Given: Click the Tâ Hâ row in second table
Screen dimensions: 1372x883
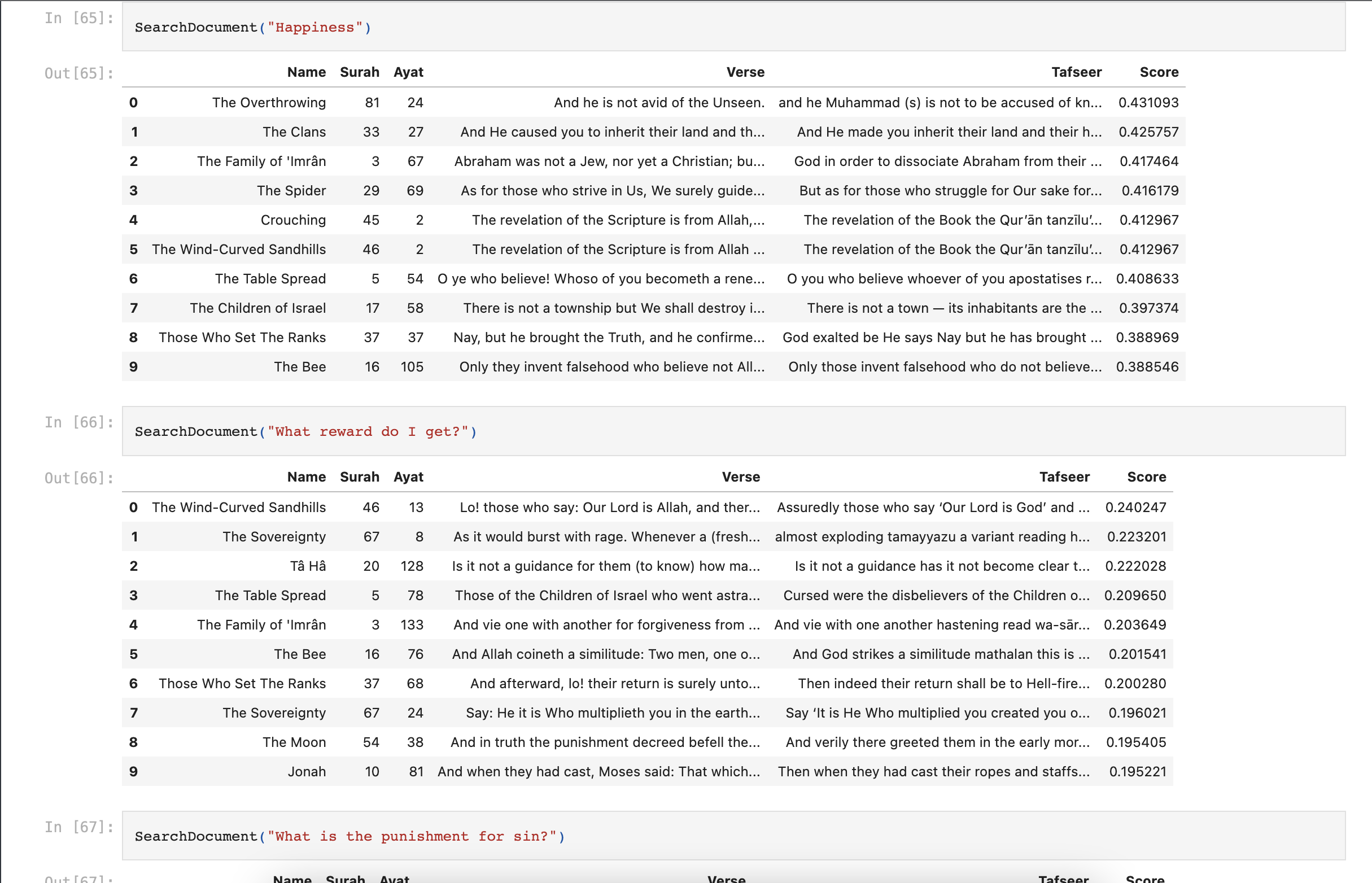Looking at the screenshot, I should click(307, 566).
